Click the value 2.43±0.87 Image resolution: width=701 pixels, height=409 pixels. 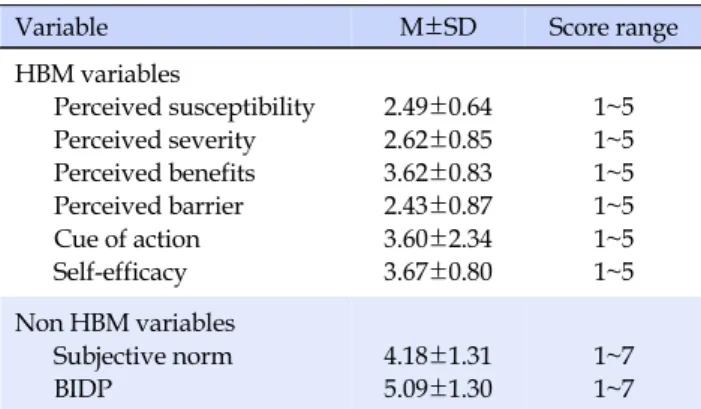pyautogui.click(x=438, y=206)
